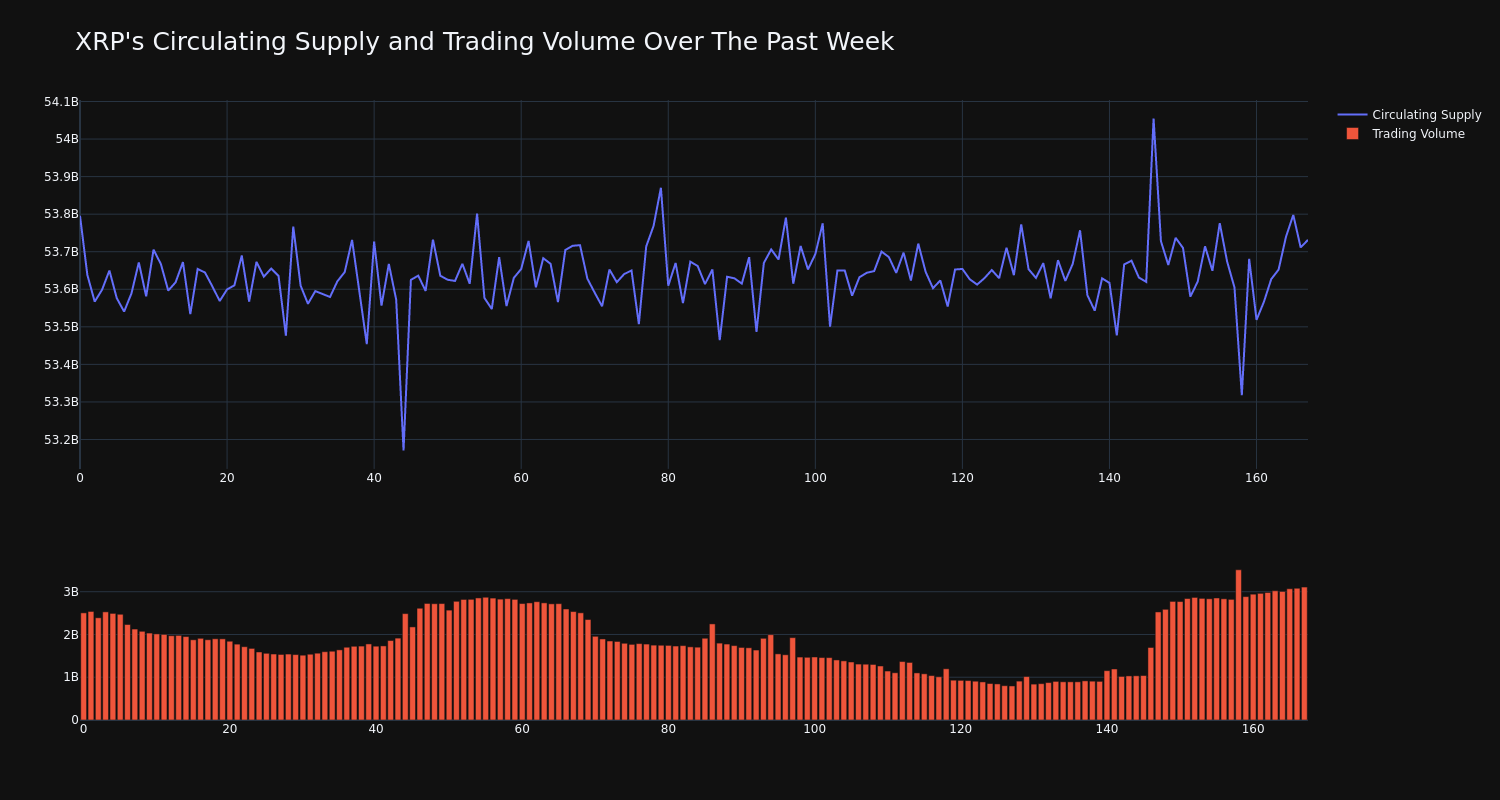
Task: Click the 53.8B y-axis label
Action: (61, 214)
